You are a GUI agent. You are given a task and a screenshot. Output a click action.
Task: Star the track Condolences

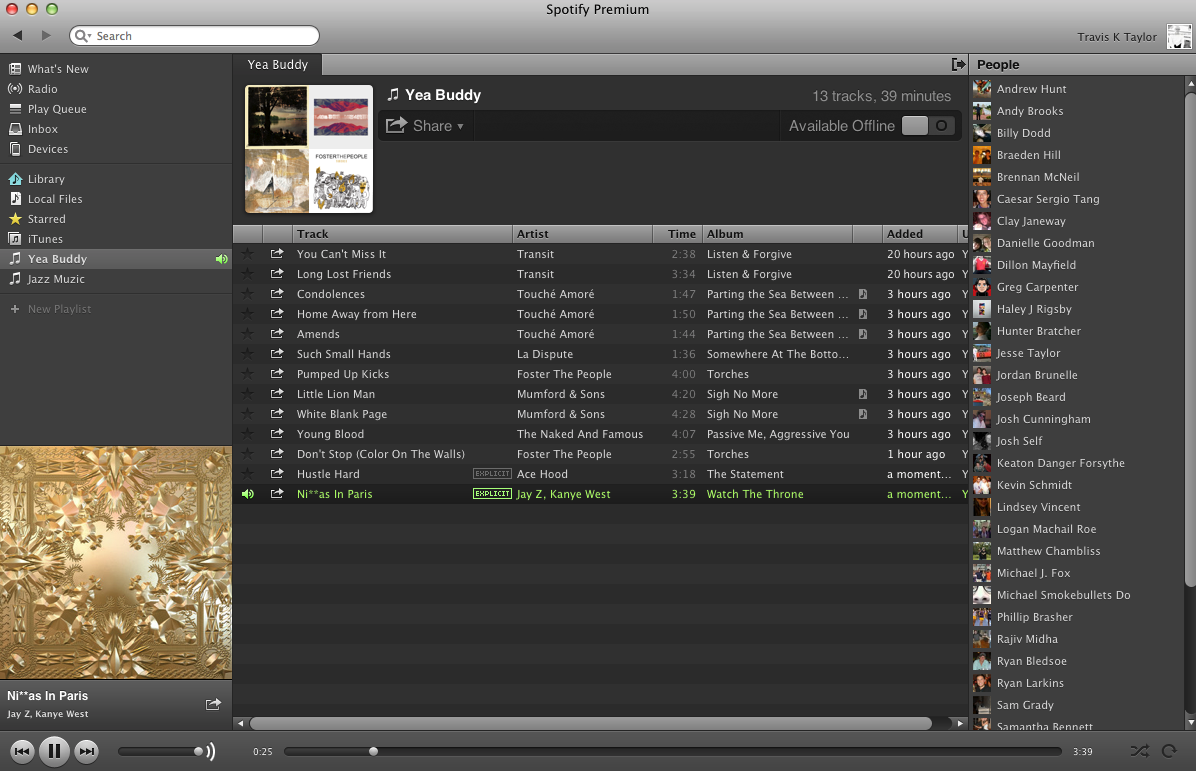pos(247,294)
